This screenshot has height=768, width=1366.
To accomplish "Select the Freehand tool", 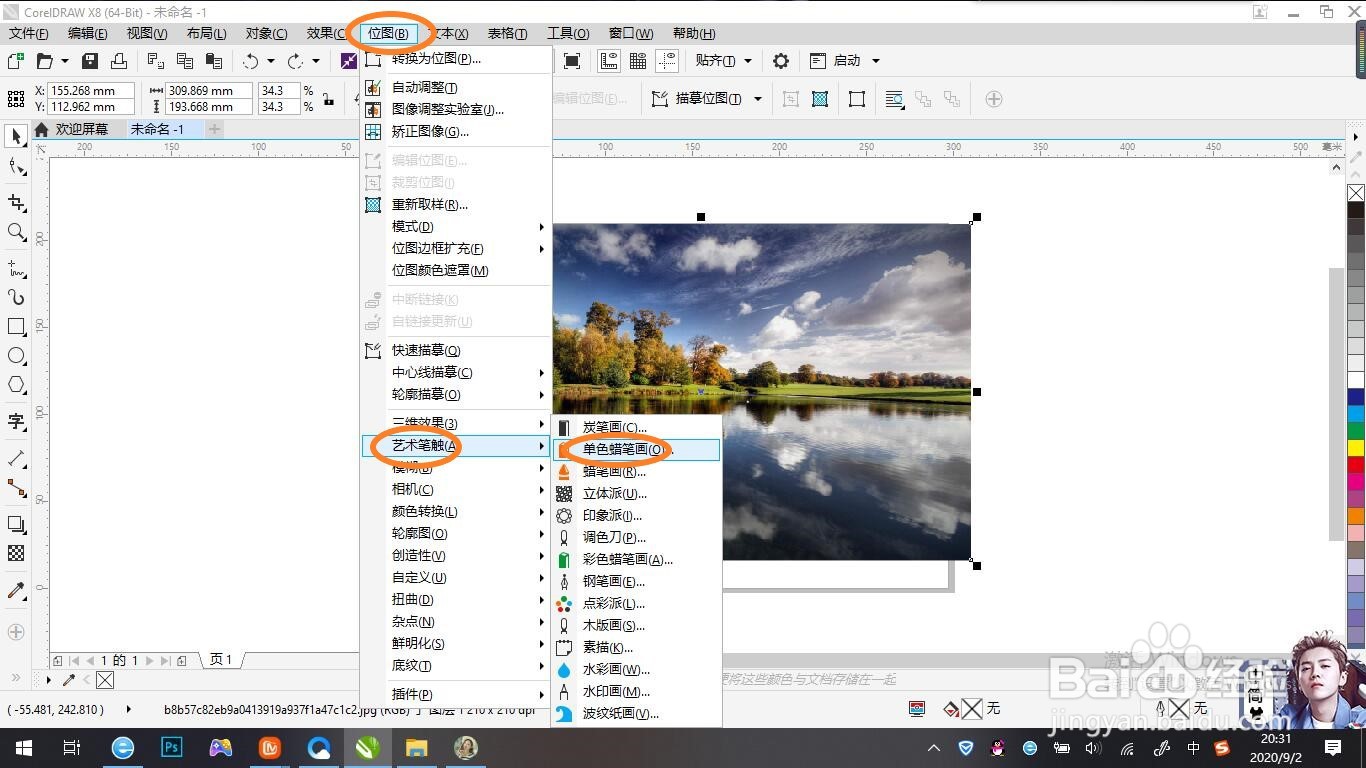I will tap(16, 269).
